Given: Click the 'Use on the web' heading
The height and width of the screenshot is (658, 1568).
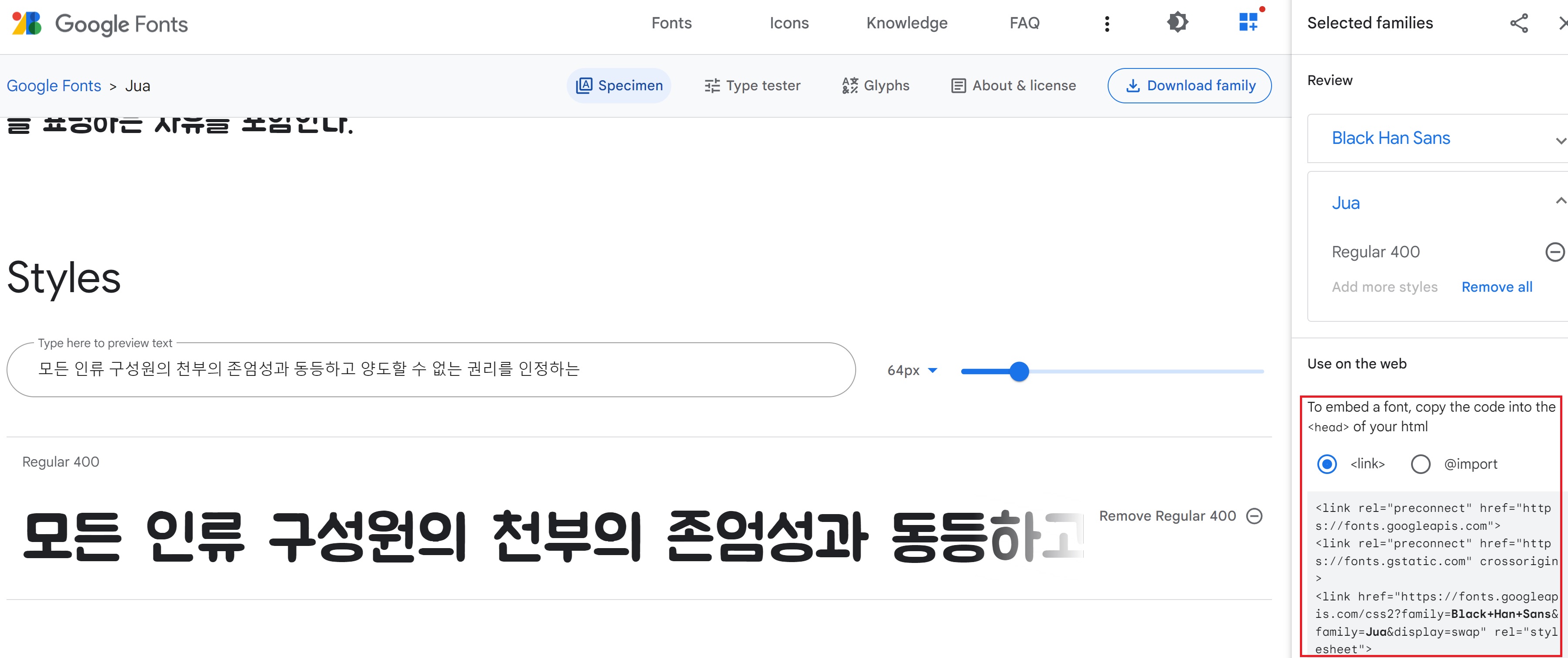Looking at the screenshot, I should (1356, 363).
